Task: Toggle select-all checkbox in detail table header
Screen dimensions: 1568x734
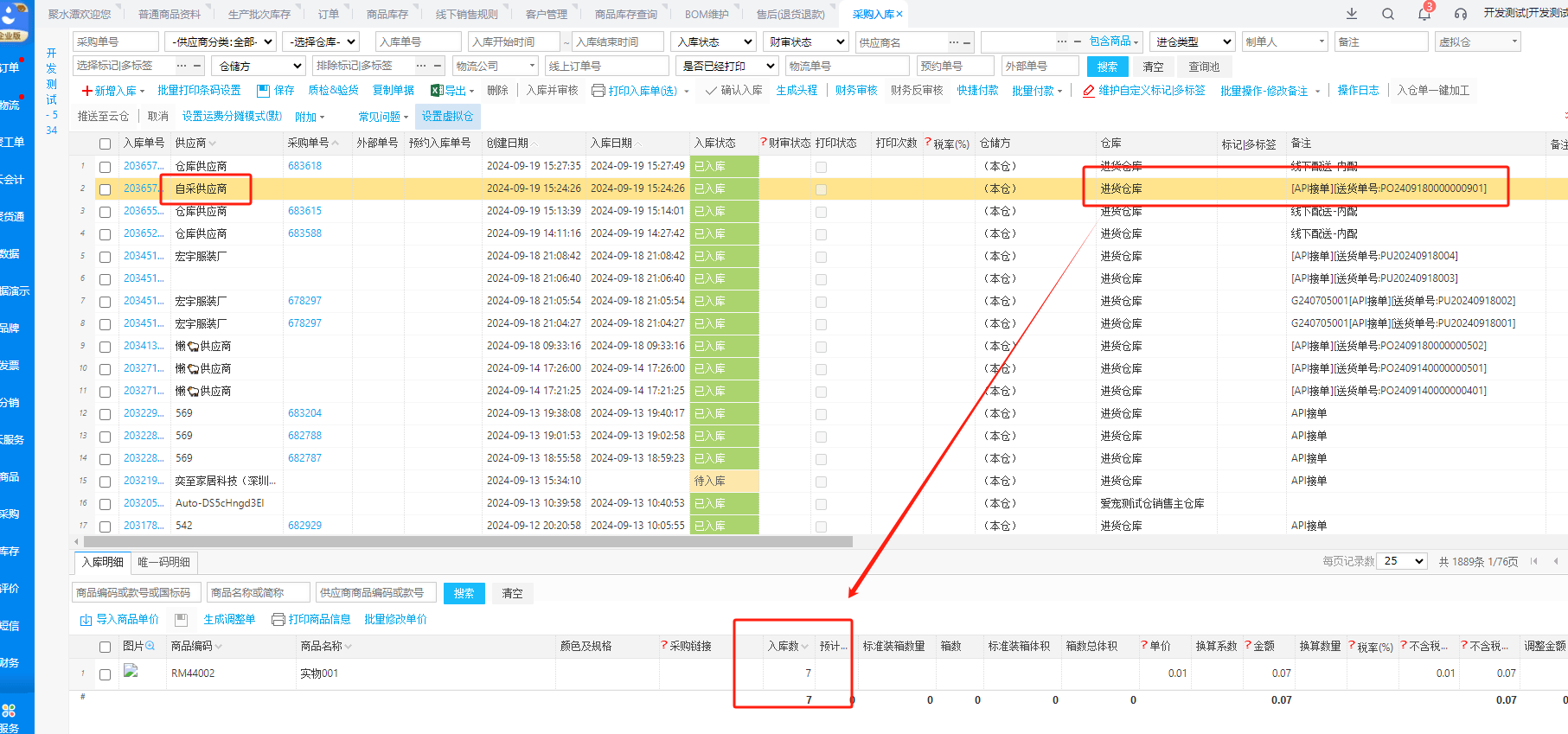Action: [x=105, y=647]
